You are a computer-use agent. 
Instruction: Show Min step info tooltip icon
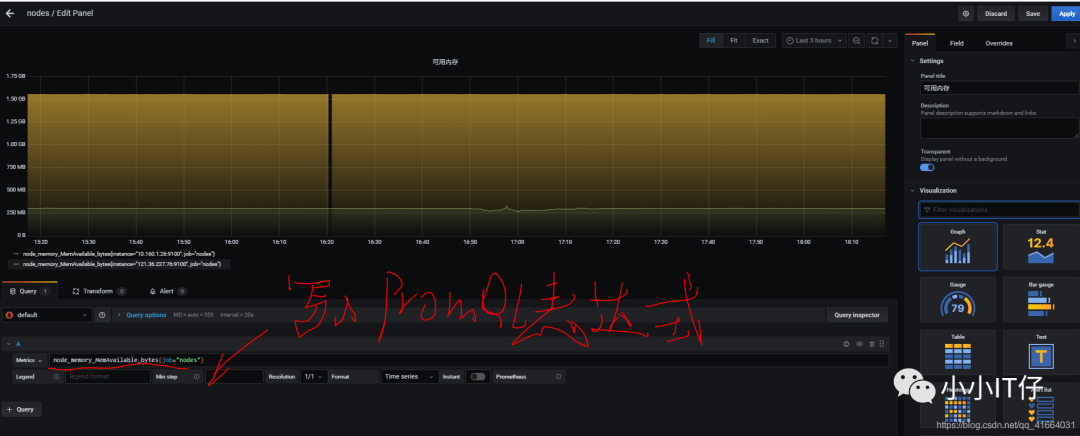pos(197,377)
